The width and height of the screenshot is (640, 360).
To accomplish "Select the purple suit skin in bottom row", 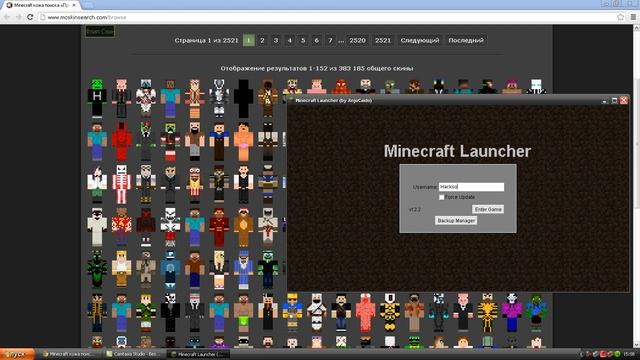I will [512, 312].
